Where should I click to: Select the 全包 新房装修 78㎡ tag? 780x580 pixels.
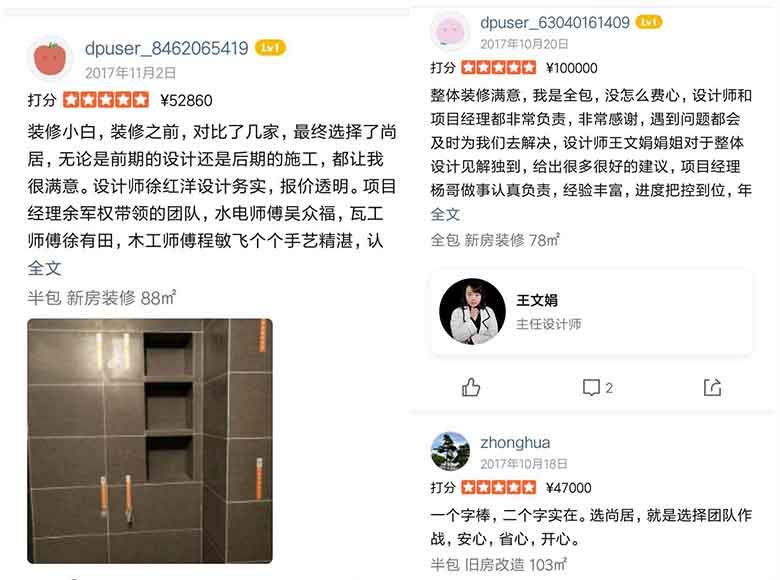(x=495, y=240)
